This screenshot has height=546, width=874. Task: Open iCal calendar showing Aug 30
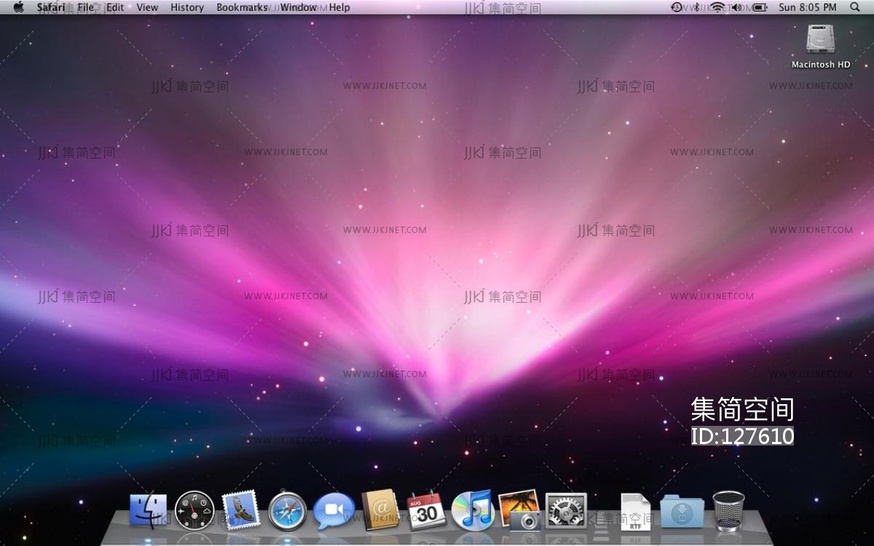point(426,510)
